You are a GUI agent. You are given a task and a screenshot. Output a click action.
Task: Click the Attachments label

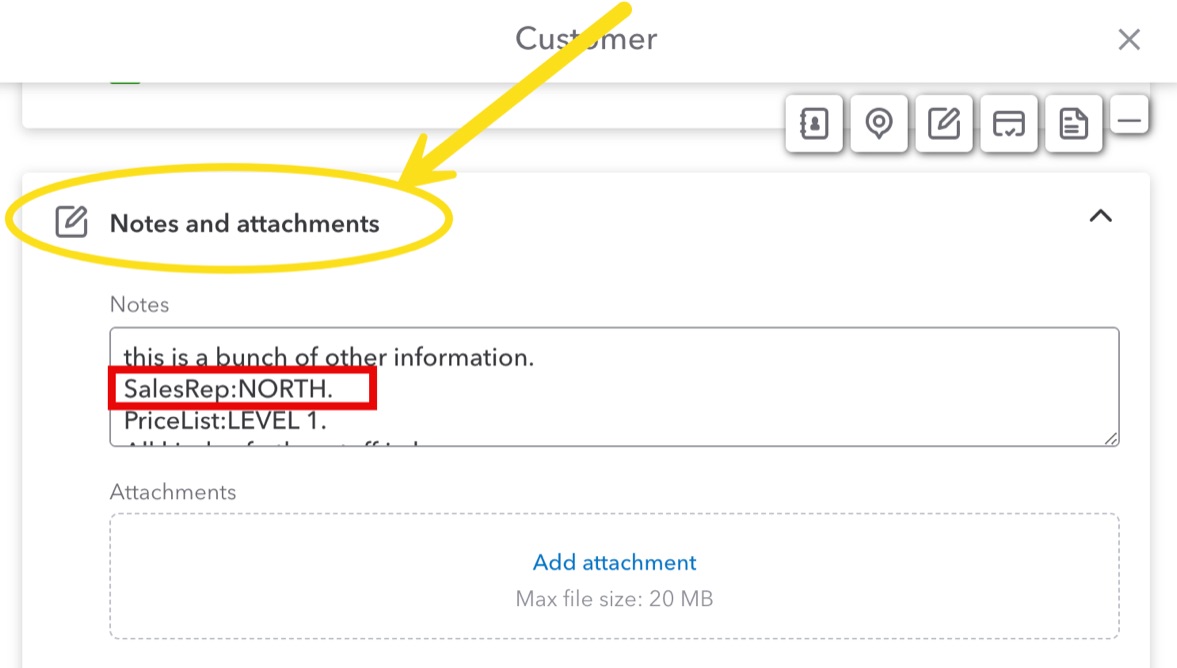point(173,492)
